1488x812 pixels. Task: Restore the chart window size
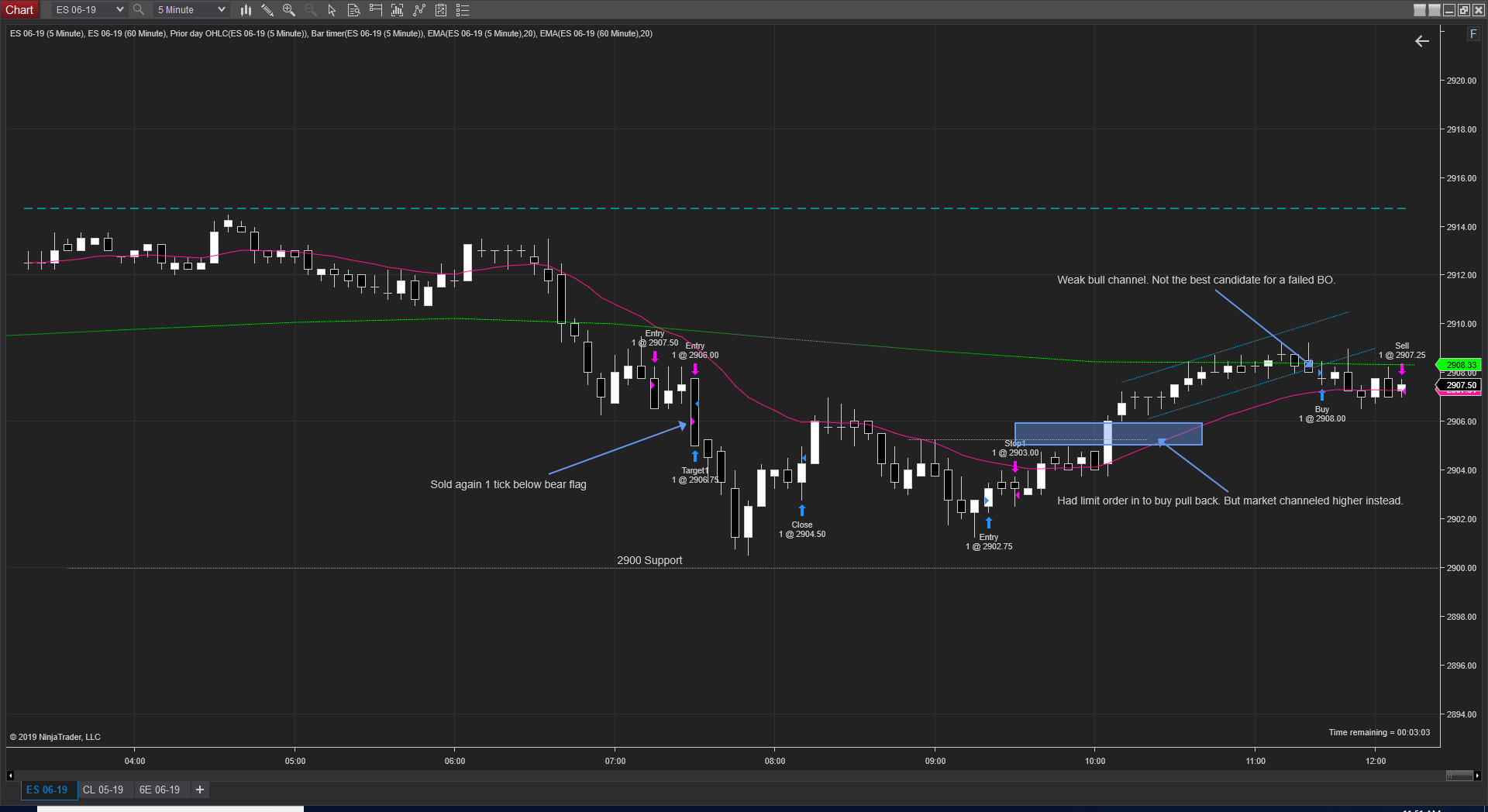(x=1464, y=10)
